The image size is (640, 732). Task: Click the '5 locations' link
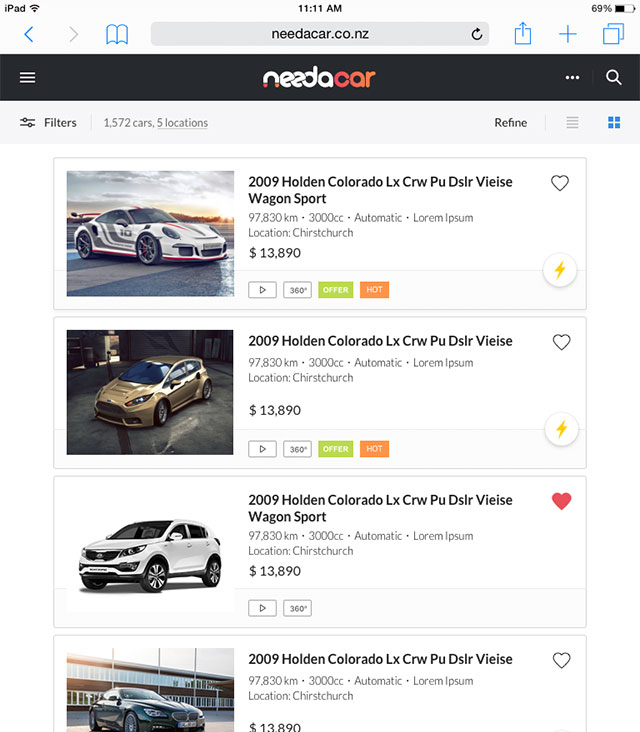coord(182,123)
